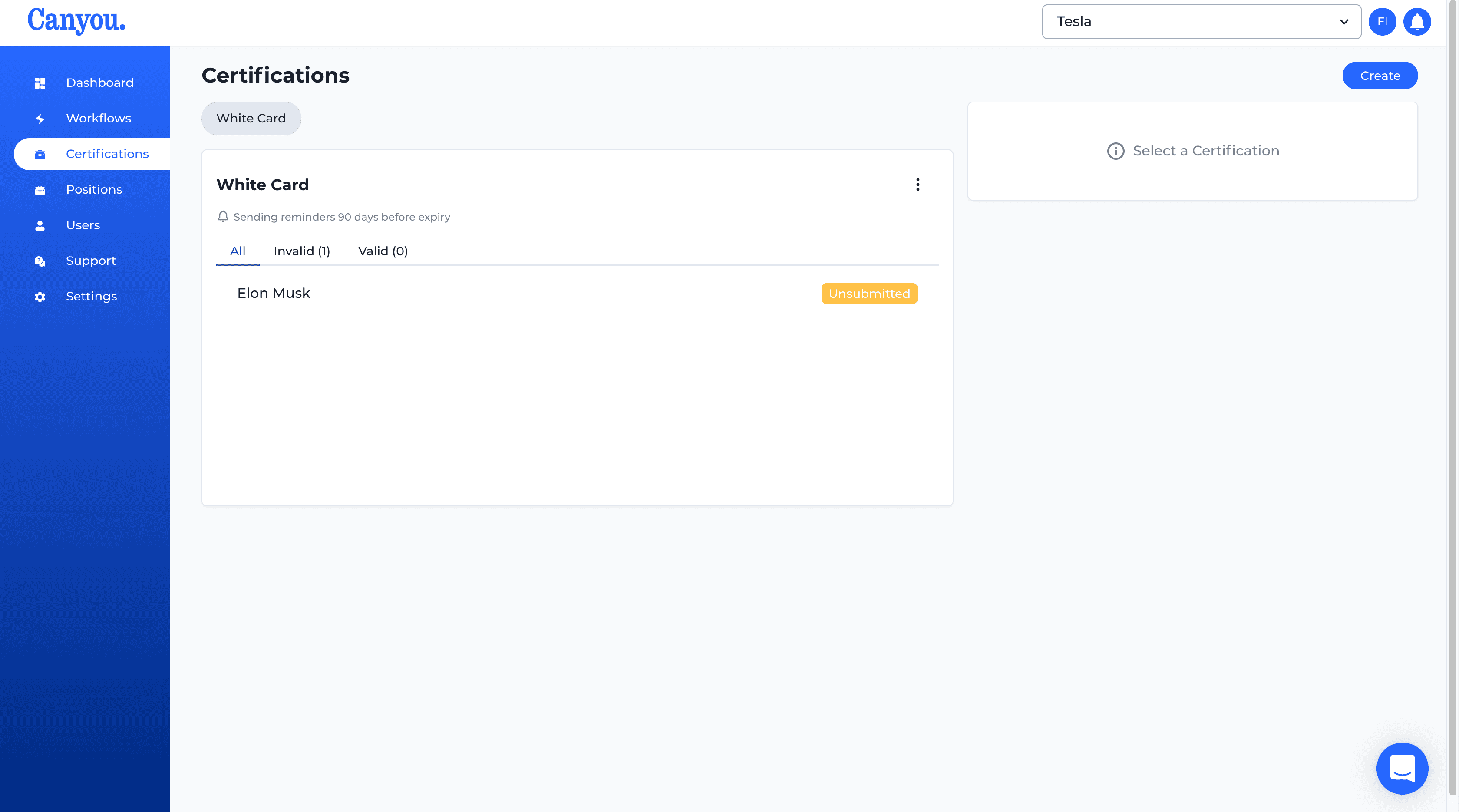Click the Unsubmitted status badge
Screen dimensions: 1459x812
[869, 294]
